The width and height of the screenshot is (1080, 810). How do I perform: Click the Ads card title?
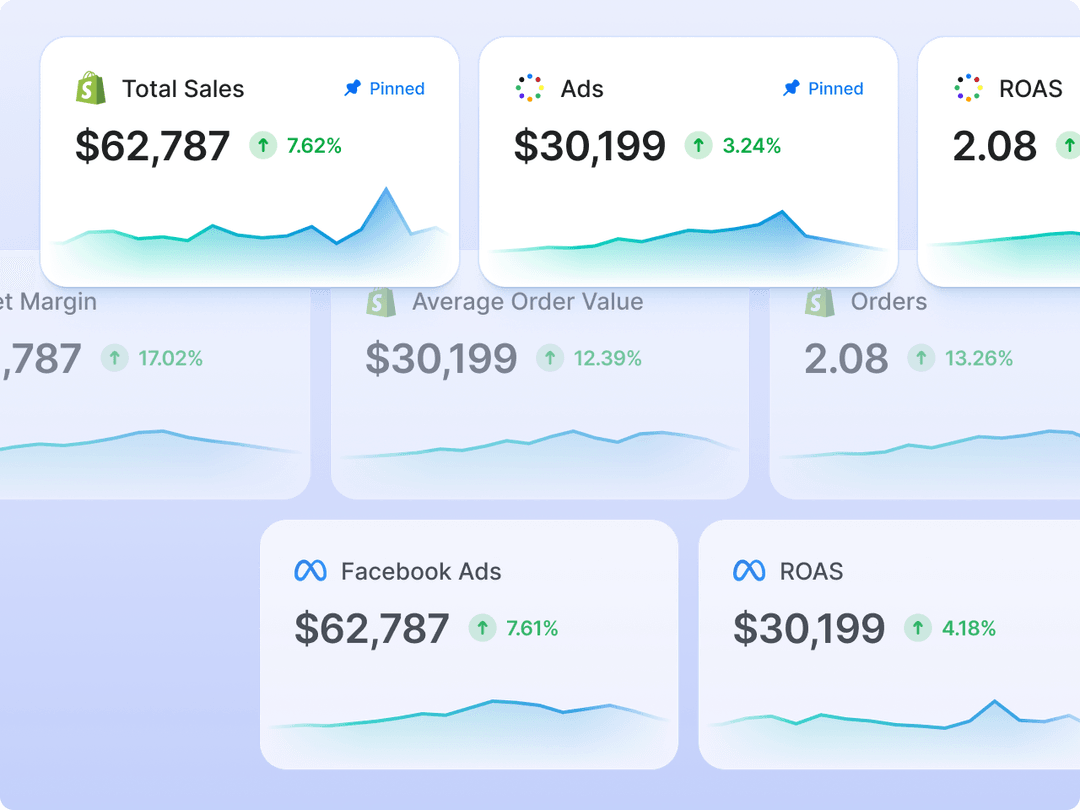tap(582, 89)
